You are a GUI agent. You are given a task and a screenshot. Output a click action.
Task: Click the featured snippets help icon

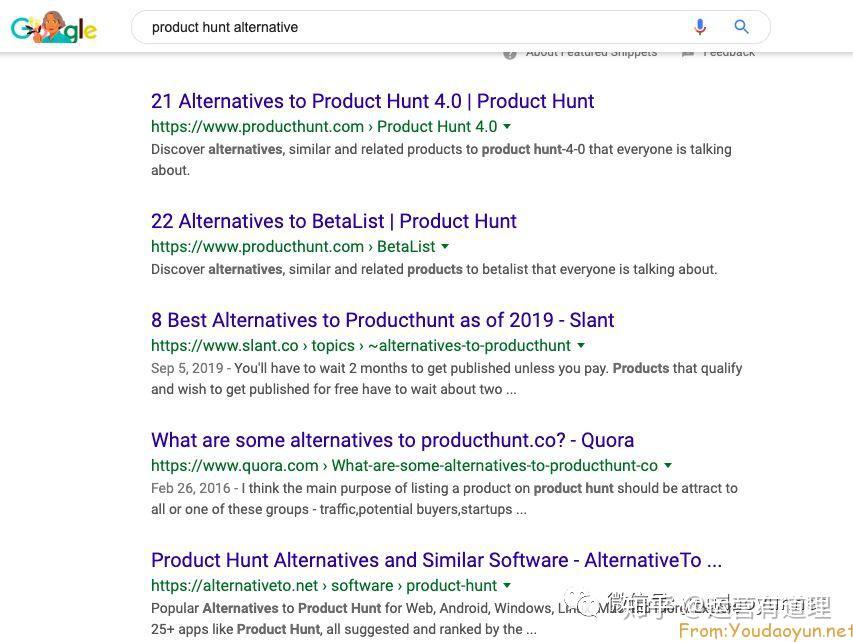click(x=510, y=53)
